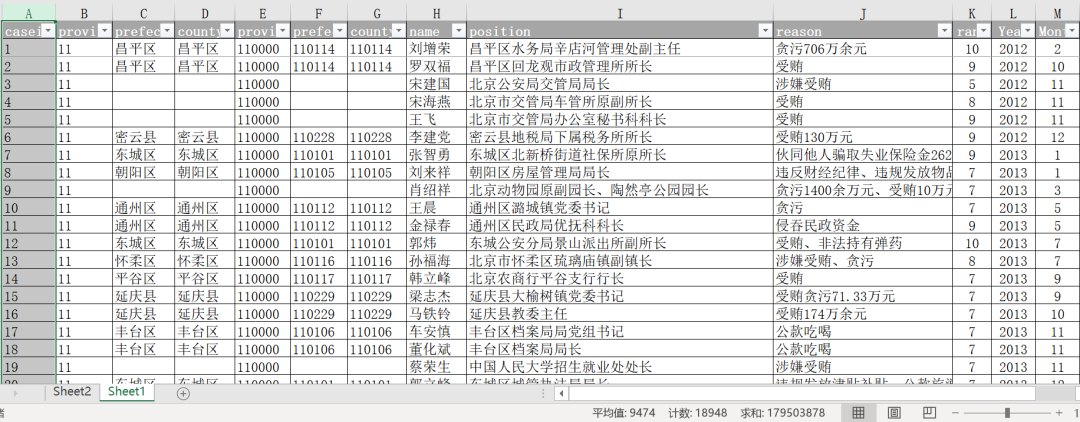Open the name column filter dropdown

(x=458, y=31)
